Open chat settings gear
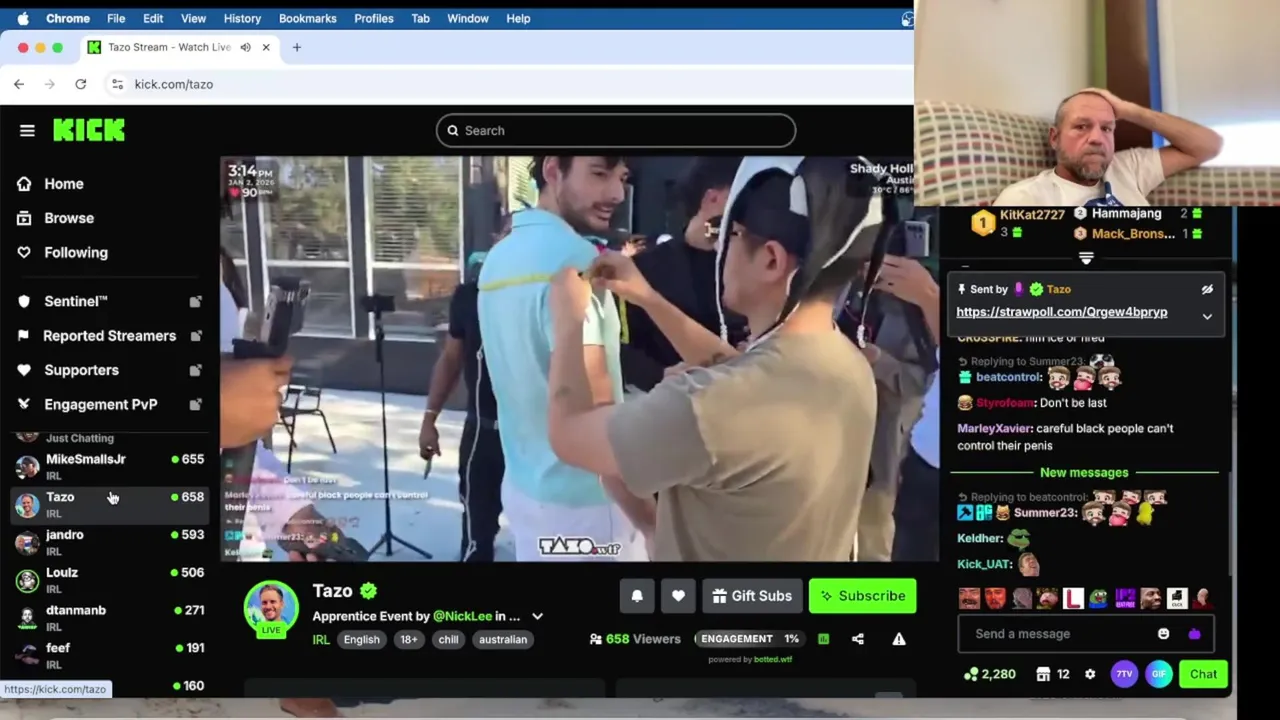The image size is (1280, 720). coord(1090,674)
